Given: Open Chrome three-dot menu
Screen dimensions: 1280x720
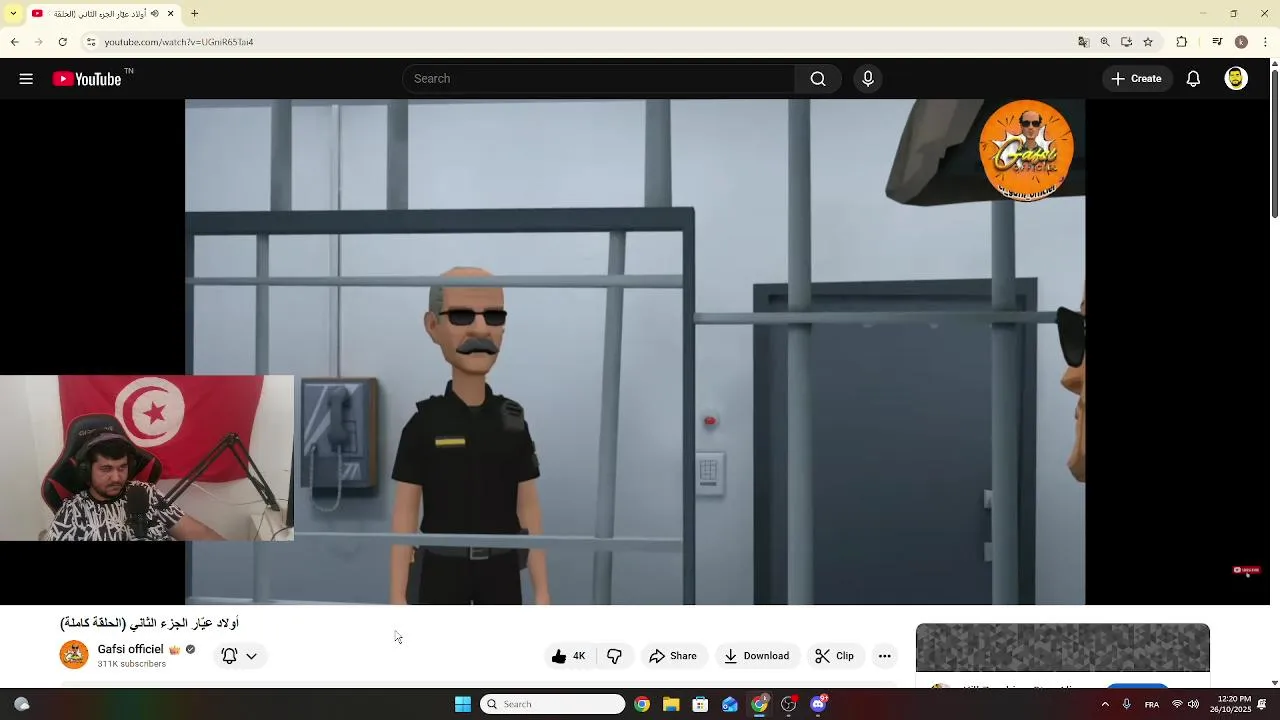Looking at the screenshot, I should point(1266,42).
